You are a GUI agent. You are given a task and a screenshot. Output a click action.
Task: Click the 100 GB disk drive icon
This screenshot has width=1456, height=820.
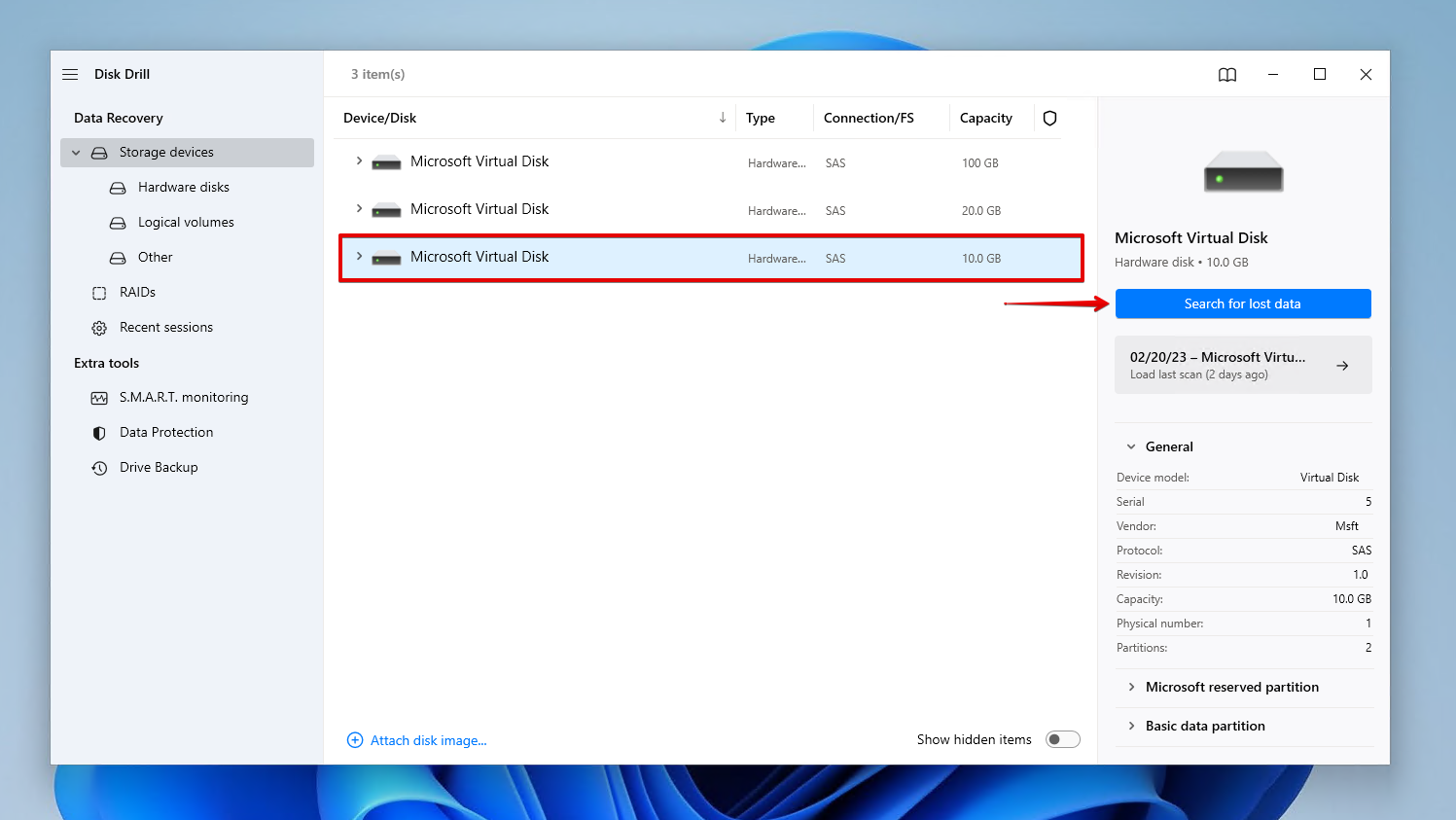point(386,162)
